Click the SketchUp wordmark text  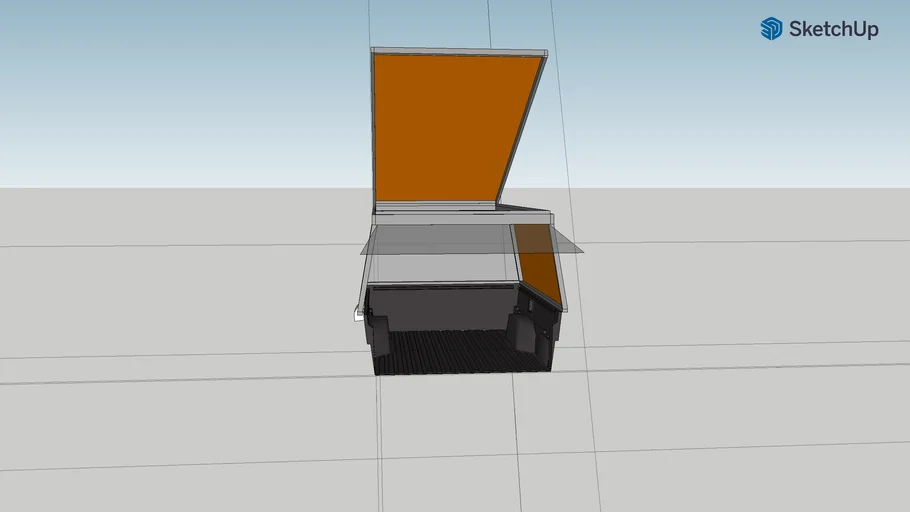pos(833,30)
